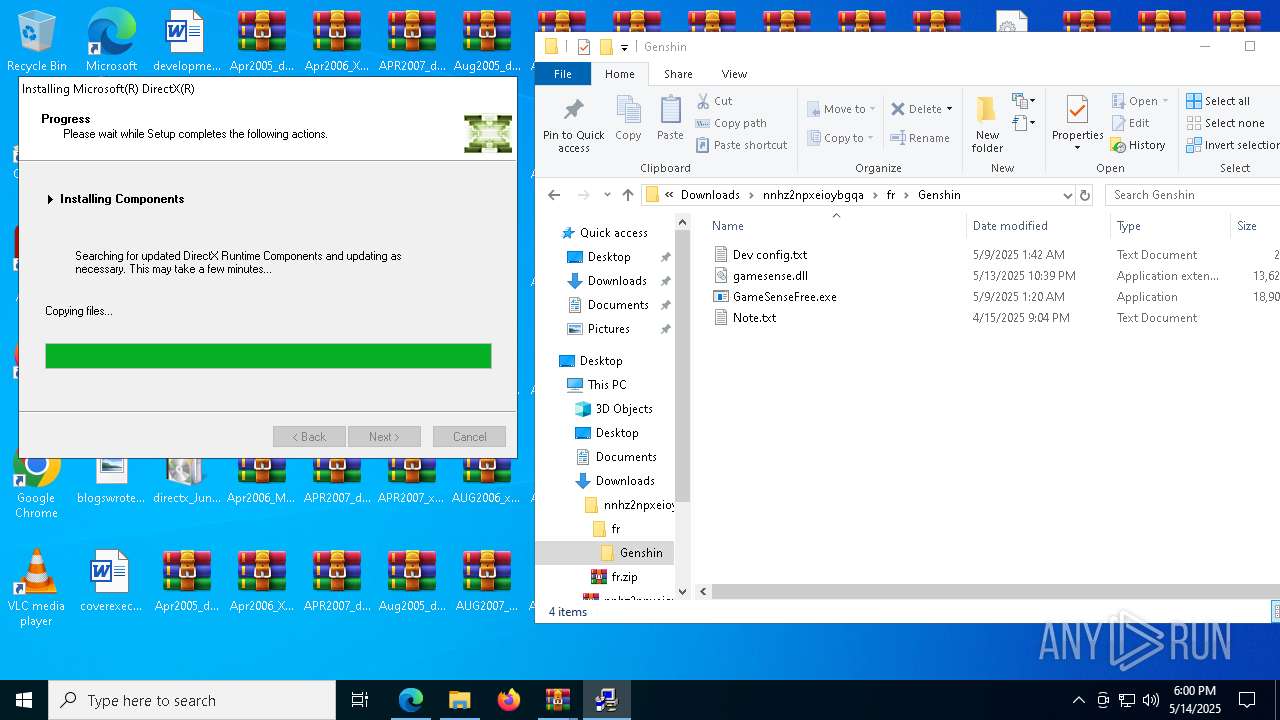The image size is (1280, 720).
Task: Select 3D Objects in navigation pane
Action: (x=624, y=409)
